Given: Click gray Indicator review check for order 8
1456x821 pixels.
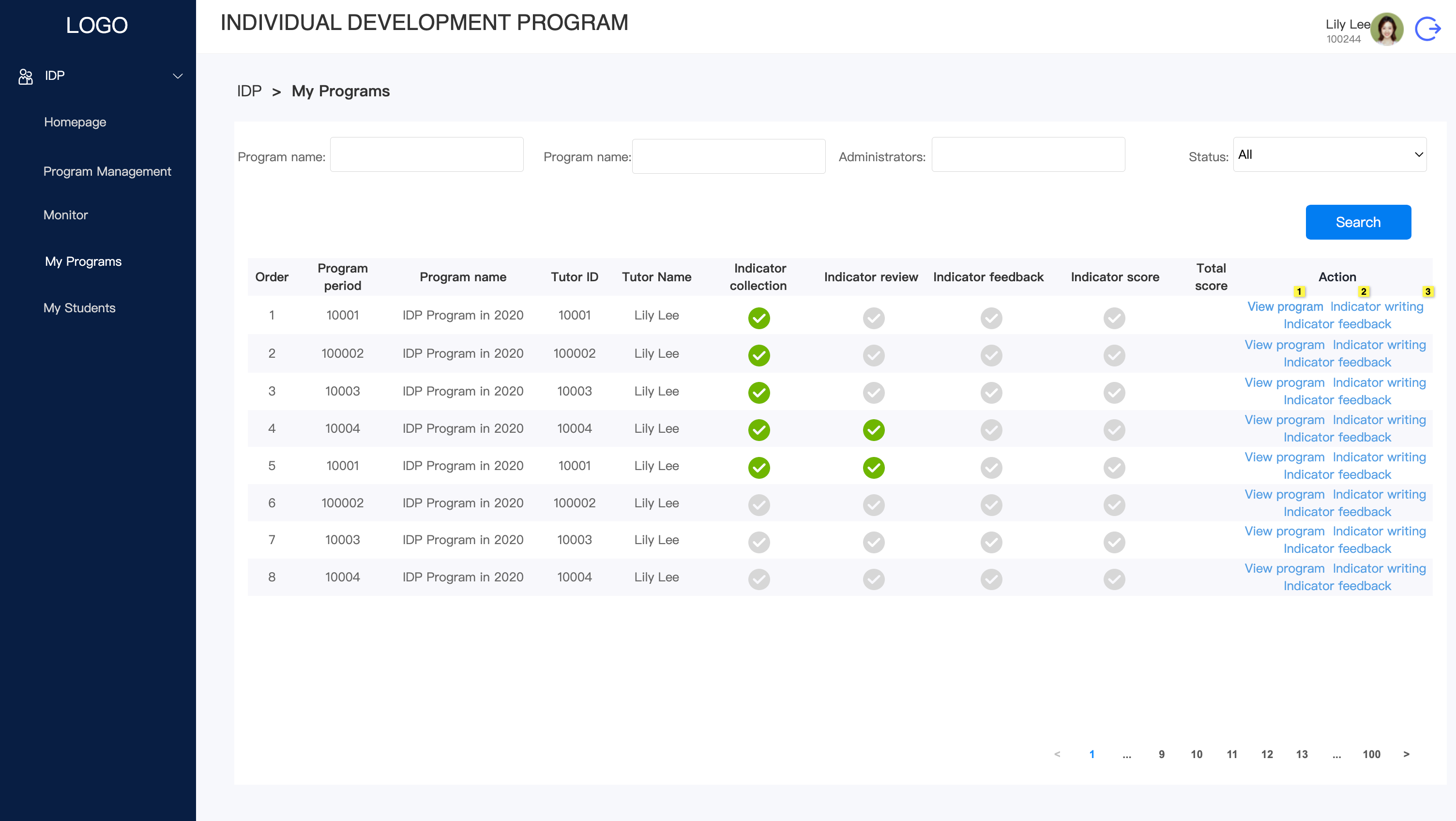Looking at the screenshot, I should point(873,579).
